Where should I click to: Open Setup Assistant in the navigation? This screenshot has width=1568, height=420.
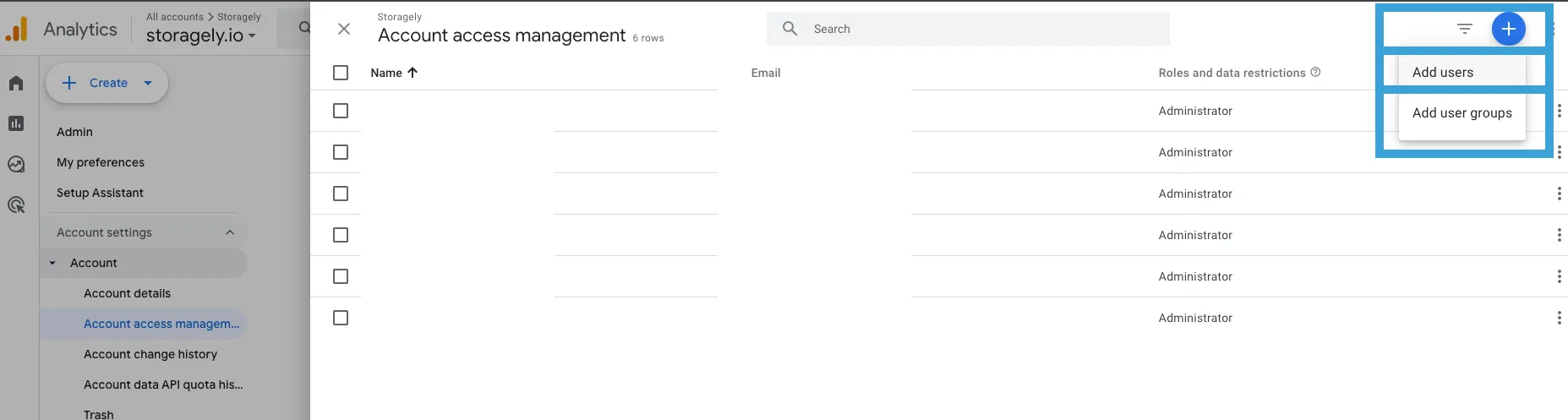100,193
